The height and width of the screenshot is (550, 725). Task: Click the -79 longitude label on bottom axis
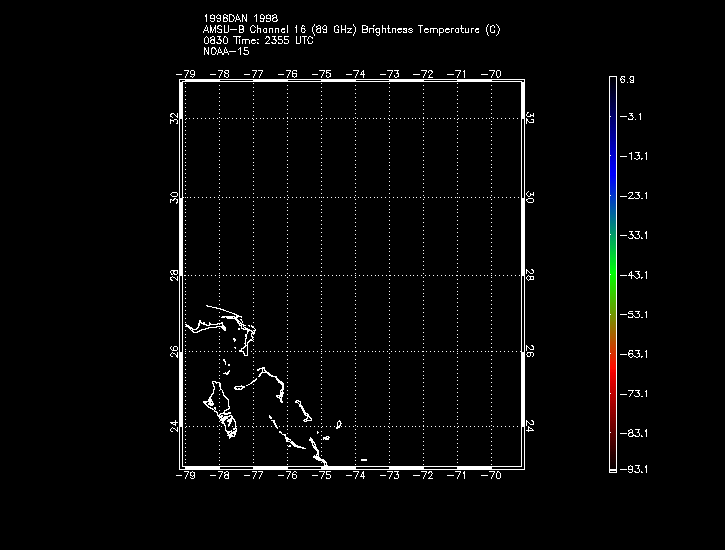click(x=185, y=475)
